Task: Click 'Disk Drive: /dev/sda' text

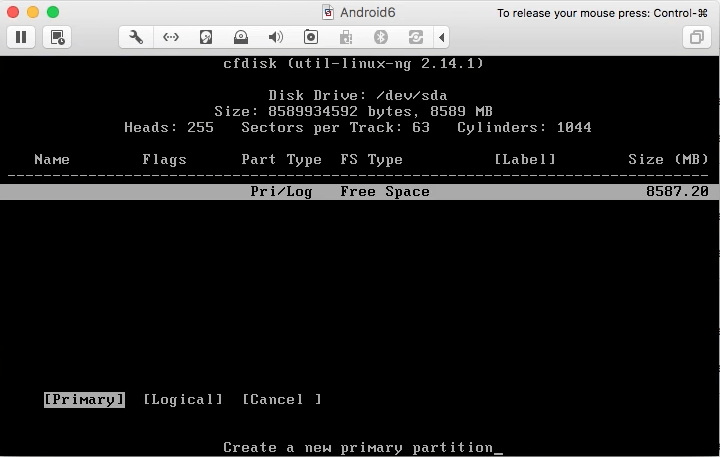Action: (358, 96)
